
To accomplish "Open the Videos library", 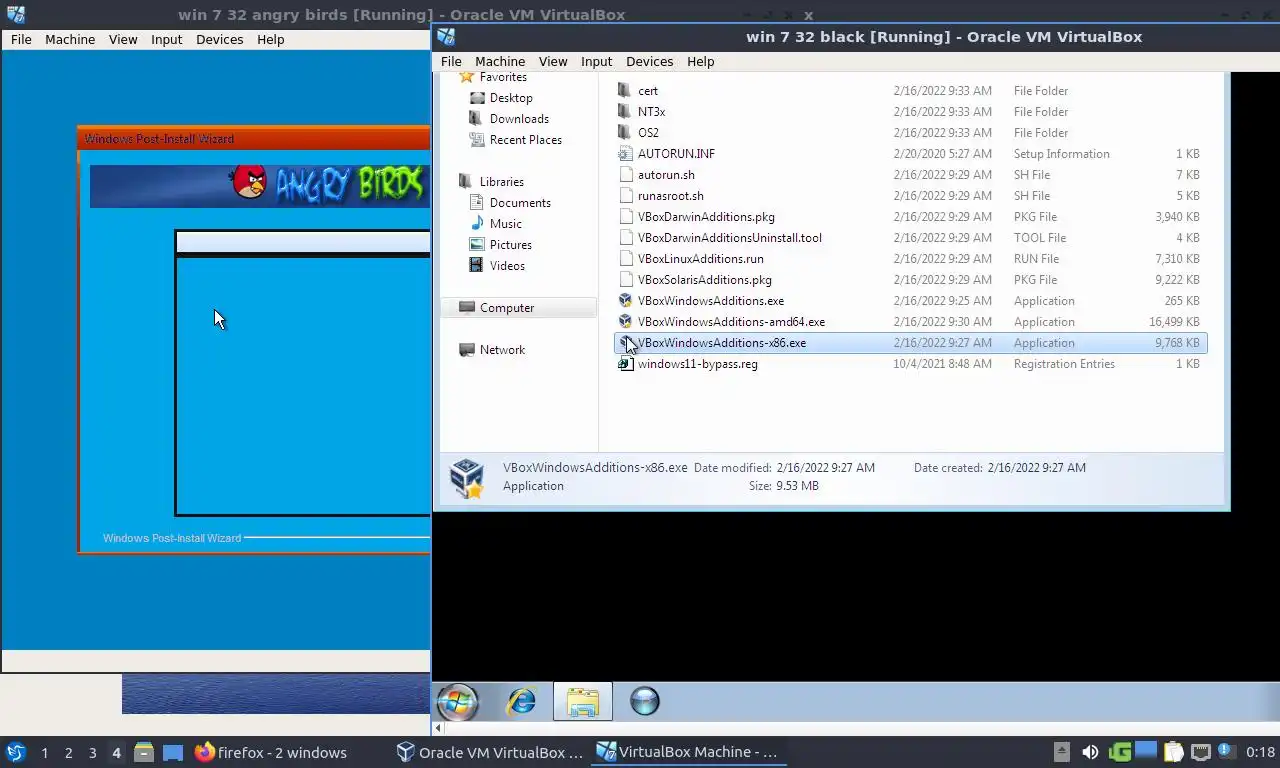I will click(x=507, y=266).
